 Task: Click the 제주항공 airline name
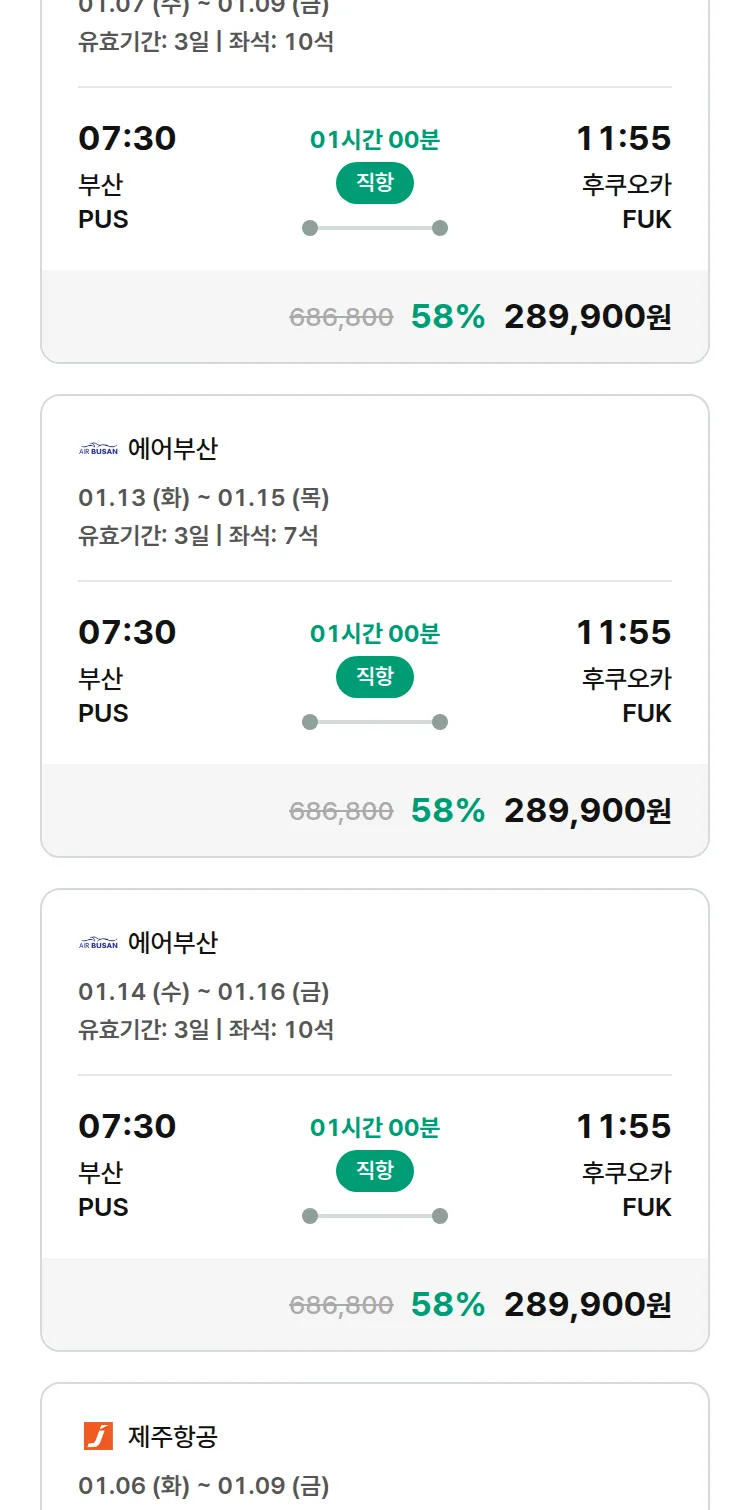pyautogui.click(x=173, y=1437)
